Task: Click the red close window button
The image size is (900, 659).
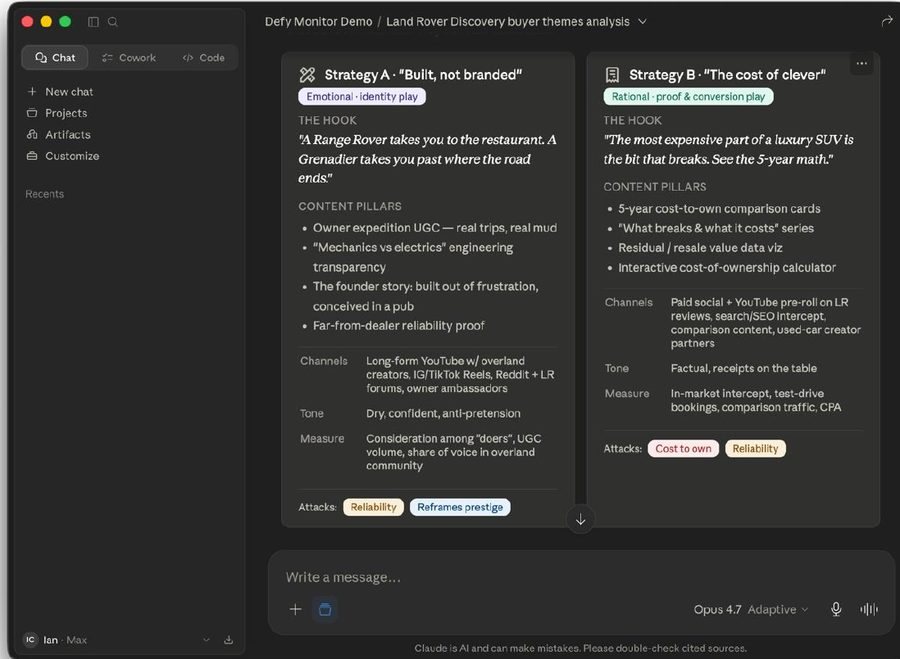Action: click(x=27, y=22)
